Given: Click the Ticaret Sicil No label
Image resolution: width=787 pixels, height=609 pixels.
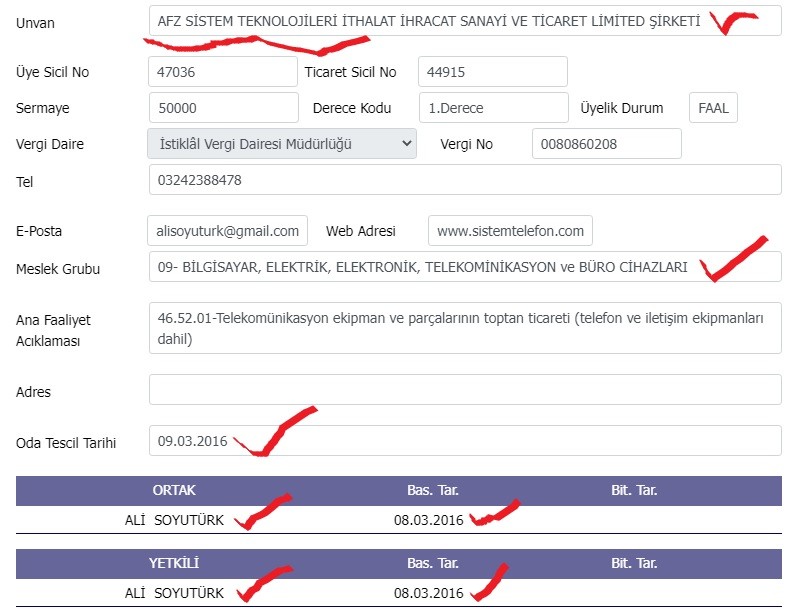Looking at the screenshot, I should pyautogui.click(x=350, y=72).
